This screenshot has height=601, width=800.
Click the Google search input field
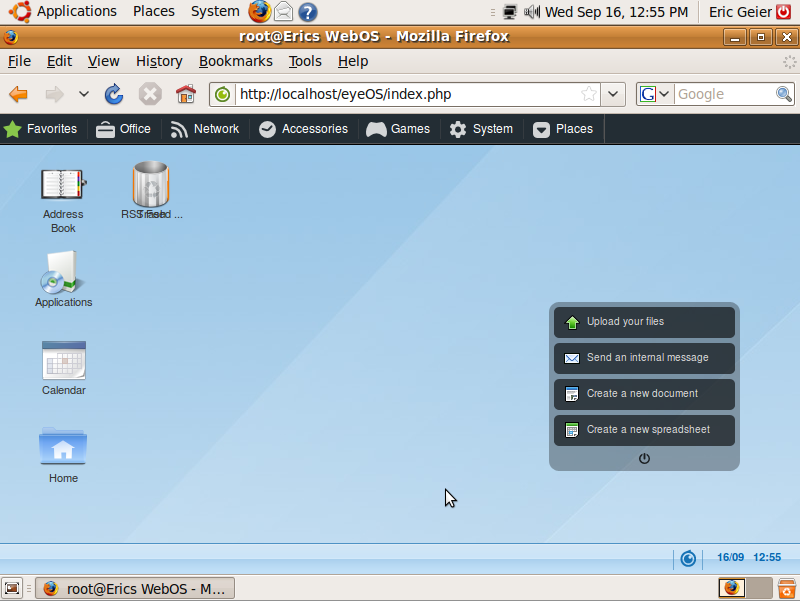[724, 94]
